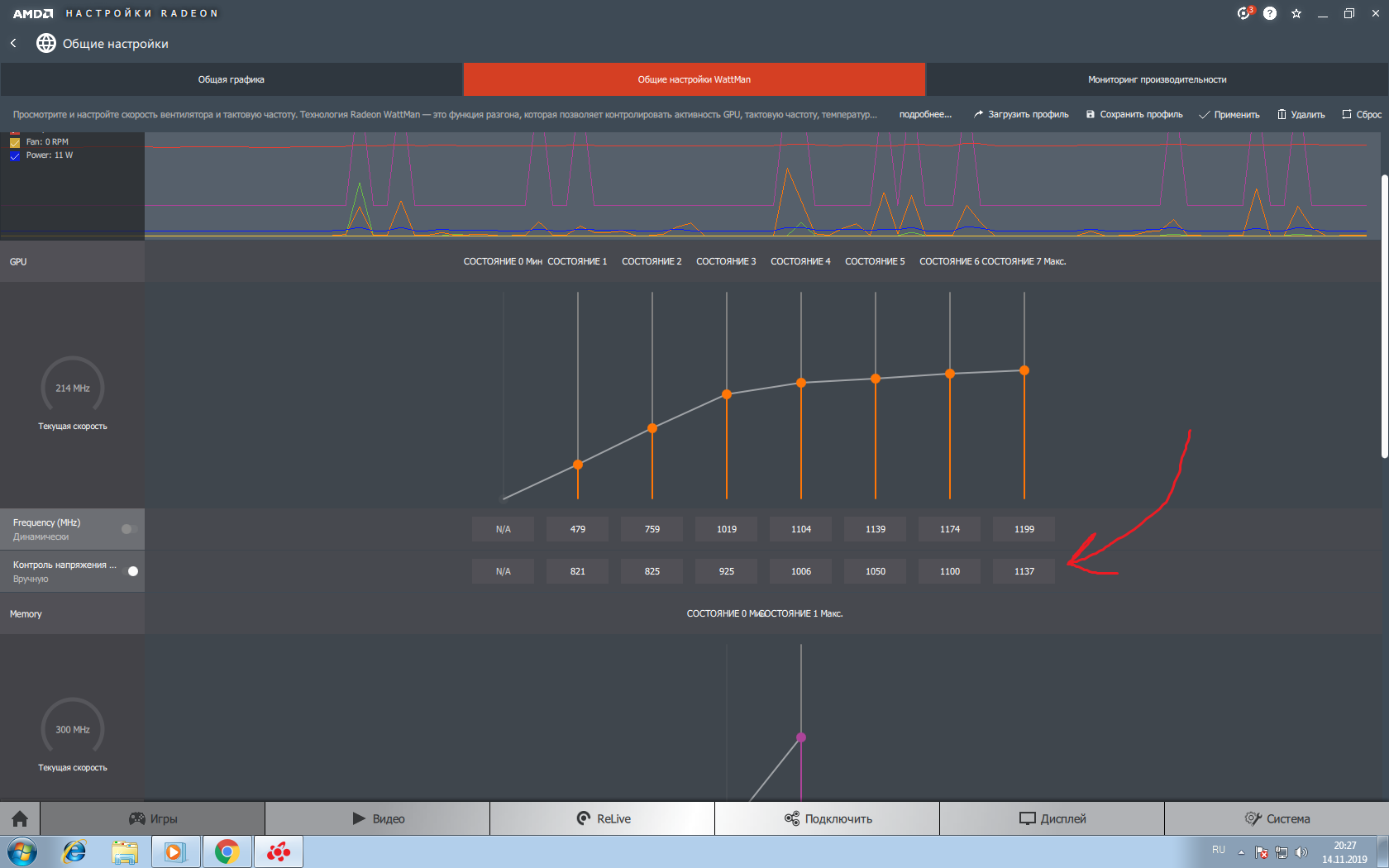Viewport: 1389px width, 868px height.
Task: Click the Сброс reset button
Action: pos(1362,115)
